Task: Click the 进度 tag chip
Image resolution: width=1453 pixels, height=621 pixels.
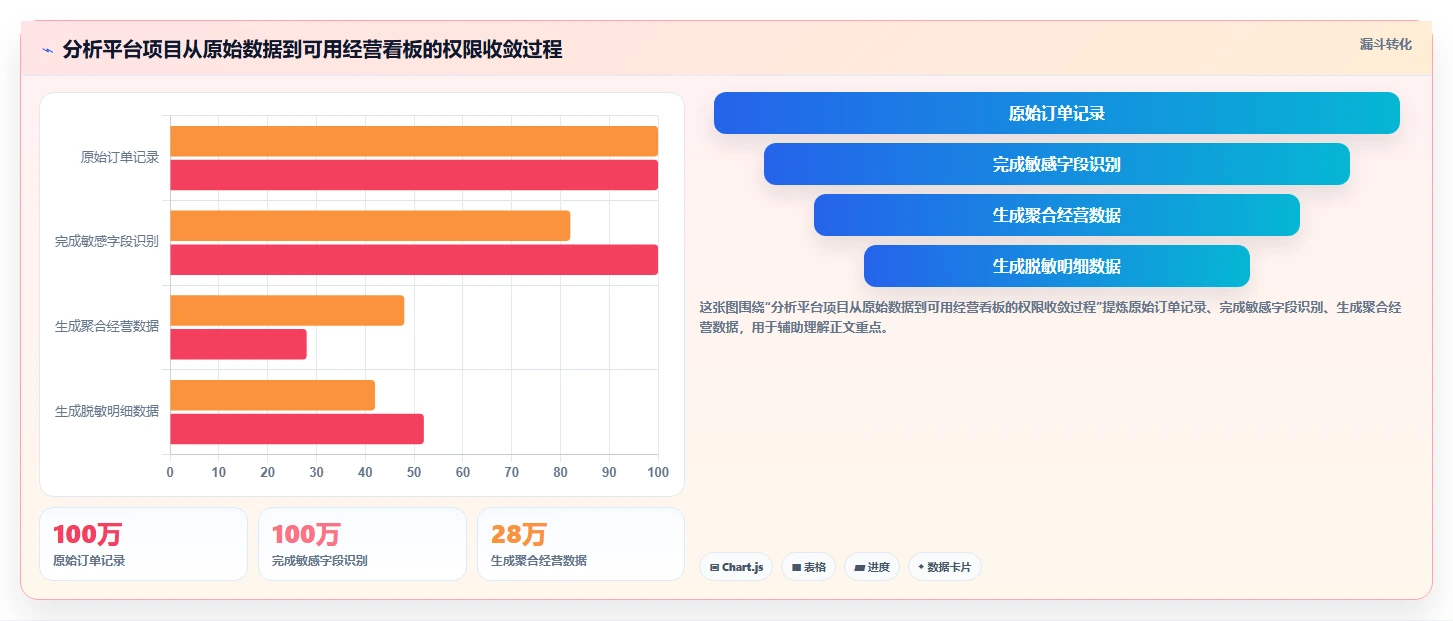Action: pos(872,567)
